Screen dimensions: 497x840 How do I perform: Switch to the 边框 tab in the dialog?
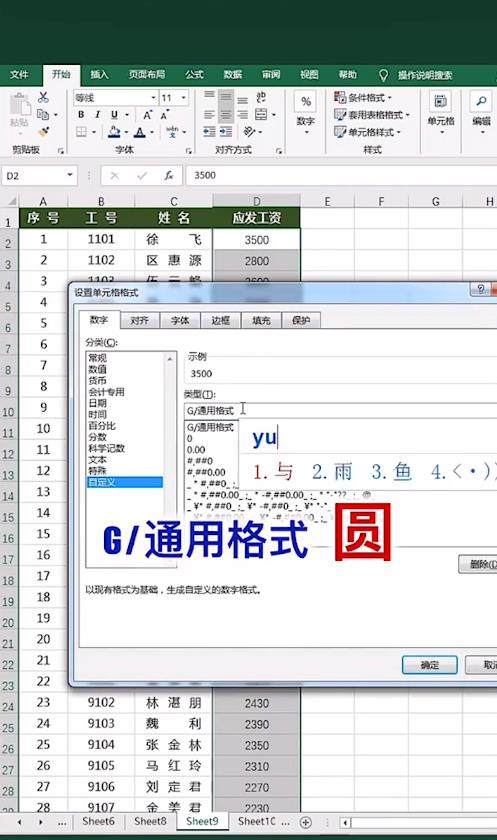[220, 320]
